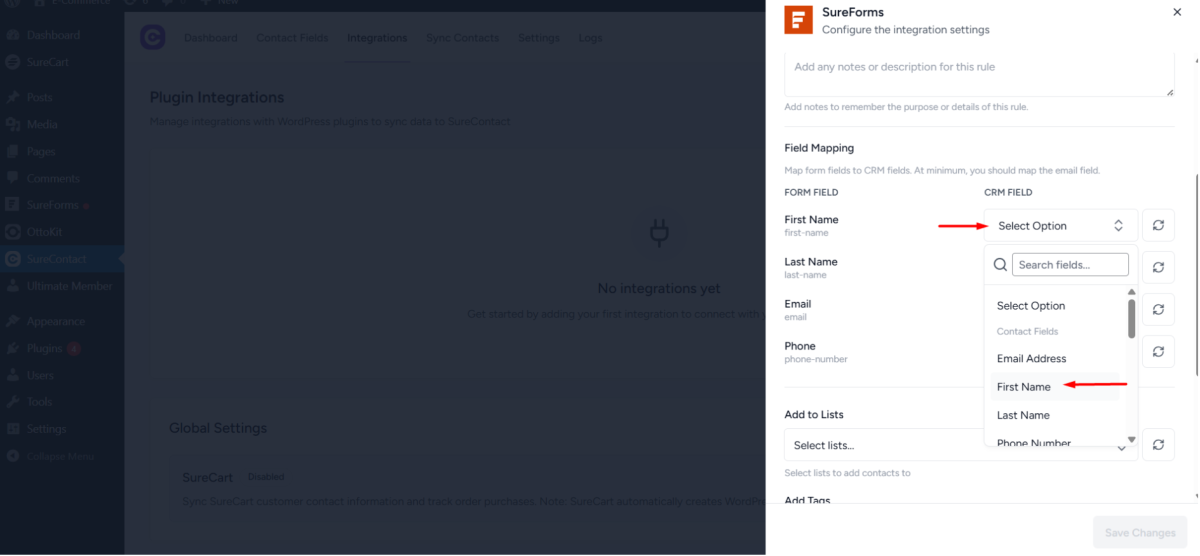The width and height of the screenshot is (1200, 556).
Task: Click the Save Changes button
Action: (1140, 532)
